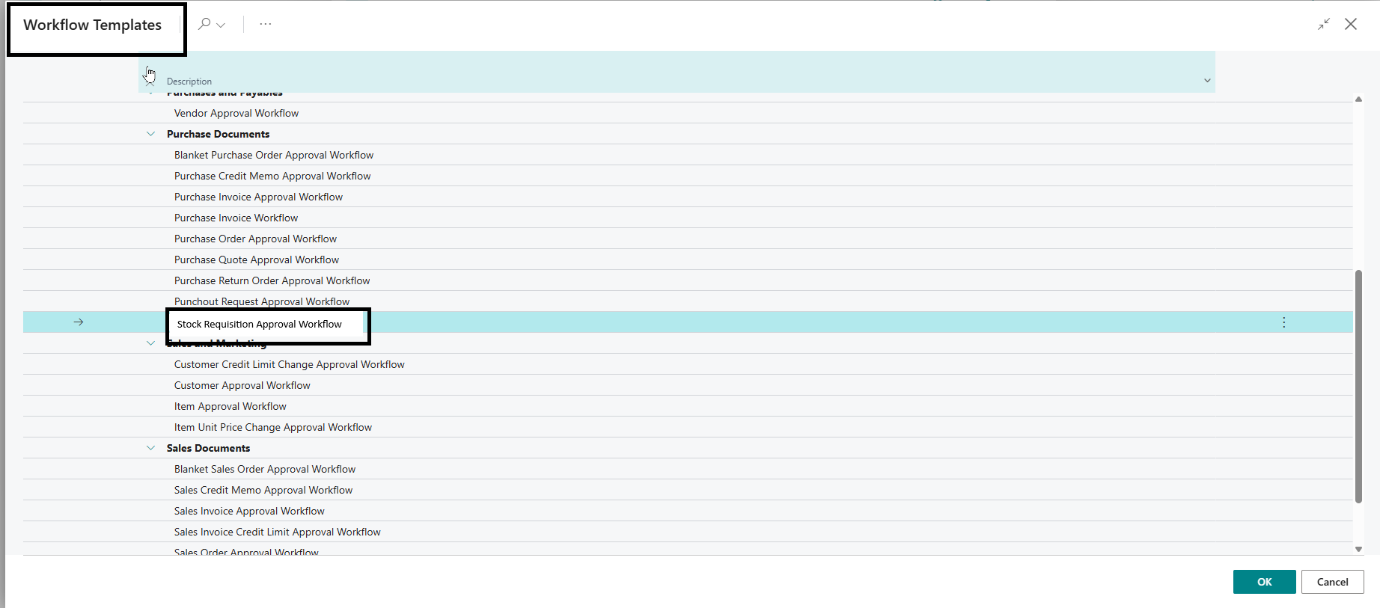This screenshot has width=1380, height=608.
Task: Open the more options ellipsis in header
Action: coord(265,24)
